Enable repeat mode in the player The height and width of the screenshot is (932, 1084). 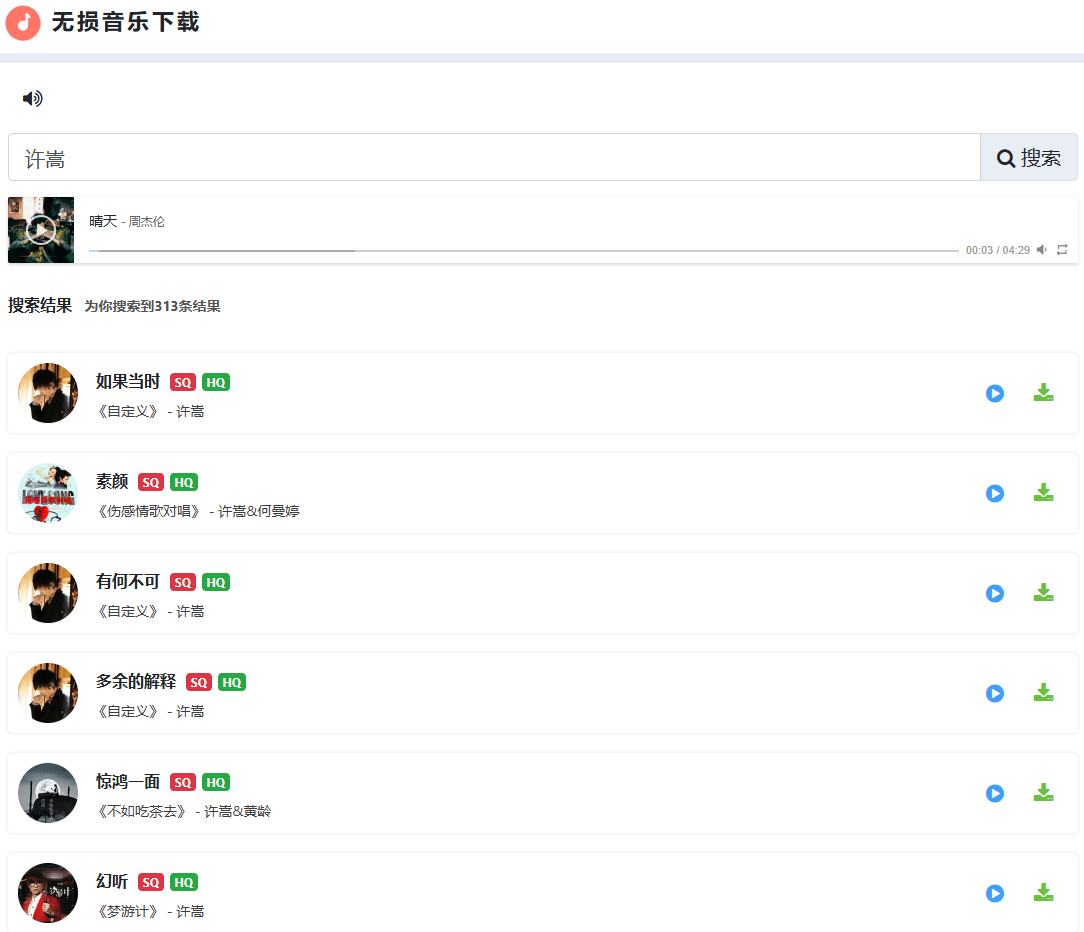tap(1062, 249)
